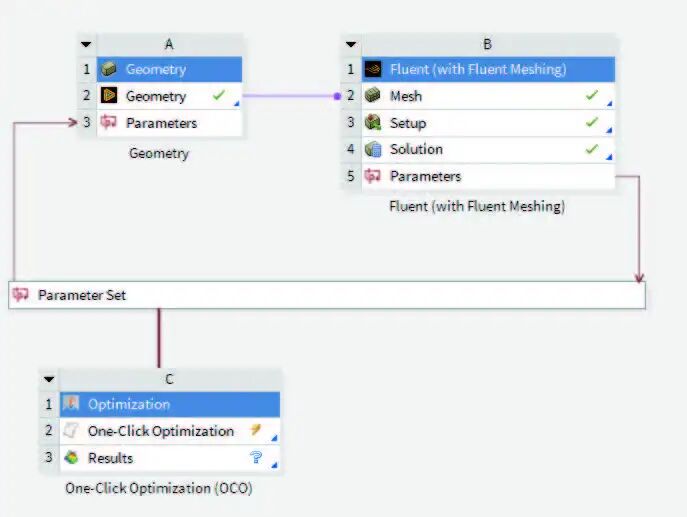The image size is (687, 517).
Task: Select the One-Click Optimization cell
Action: click(170, 431)
